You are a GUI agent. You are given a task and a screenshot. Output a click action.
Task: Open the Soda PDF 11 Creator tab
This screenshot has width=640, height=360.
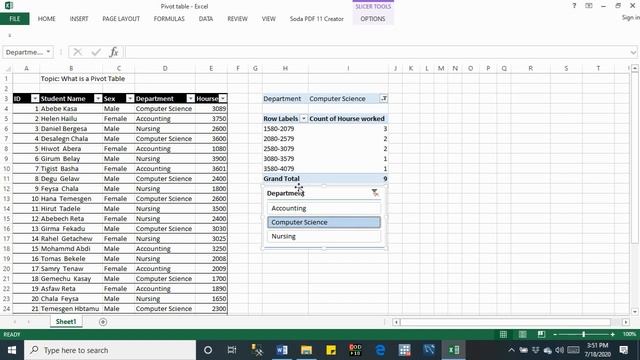[316, 19]
